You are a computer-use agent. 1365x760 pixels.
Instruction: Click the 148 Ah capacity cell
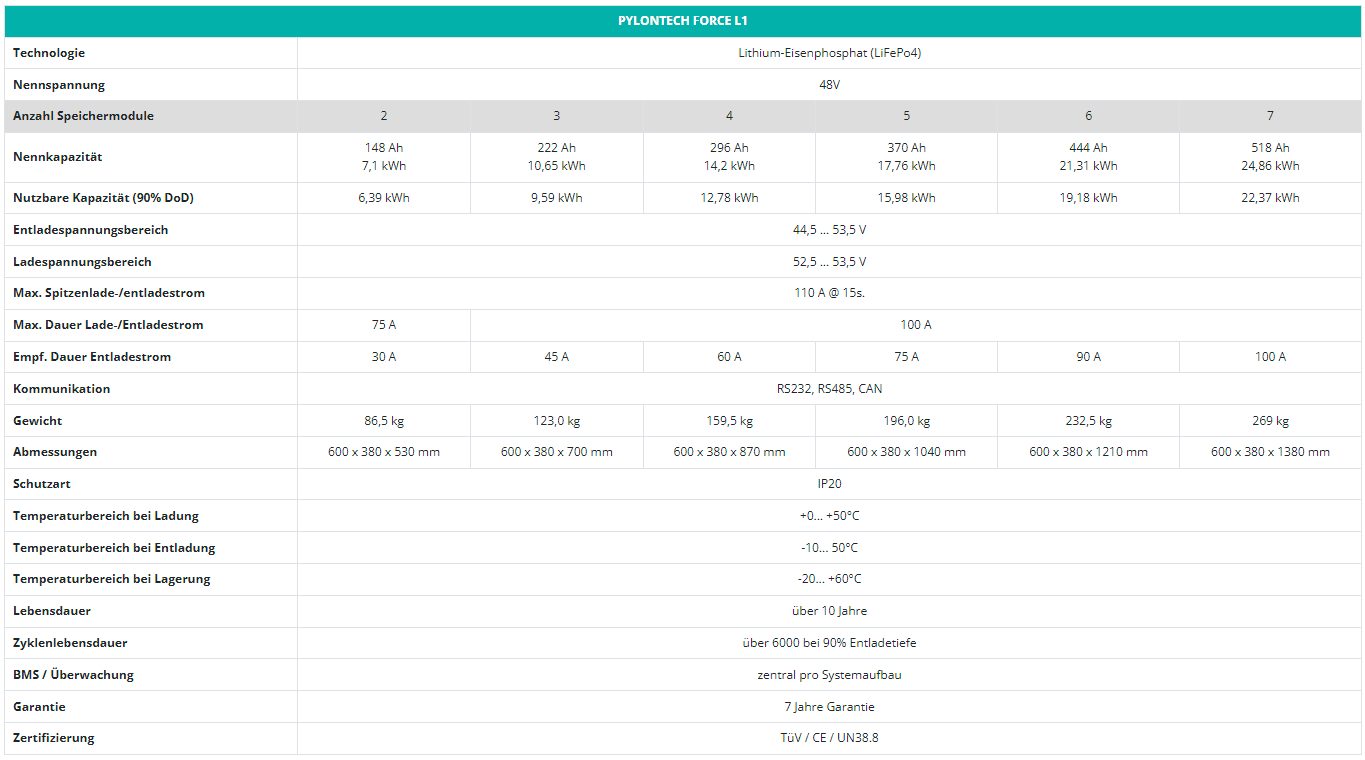click(384, 157)
